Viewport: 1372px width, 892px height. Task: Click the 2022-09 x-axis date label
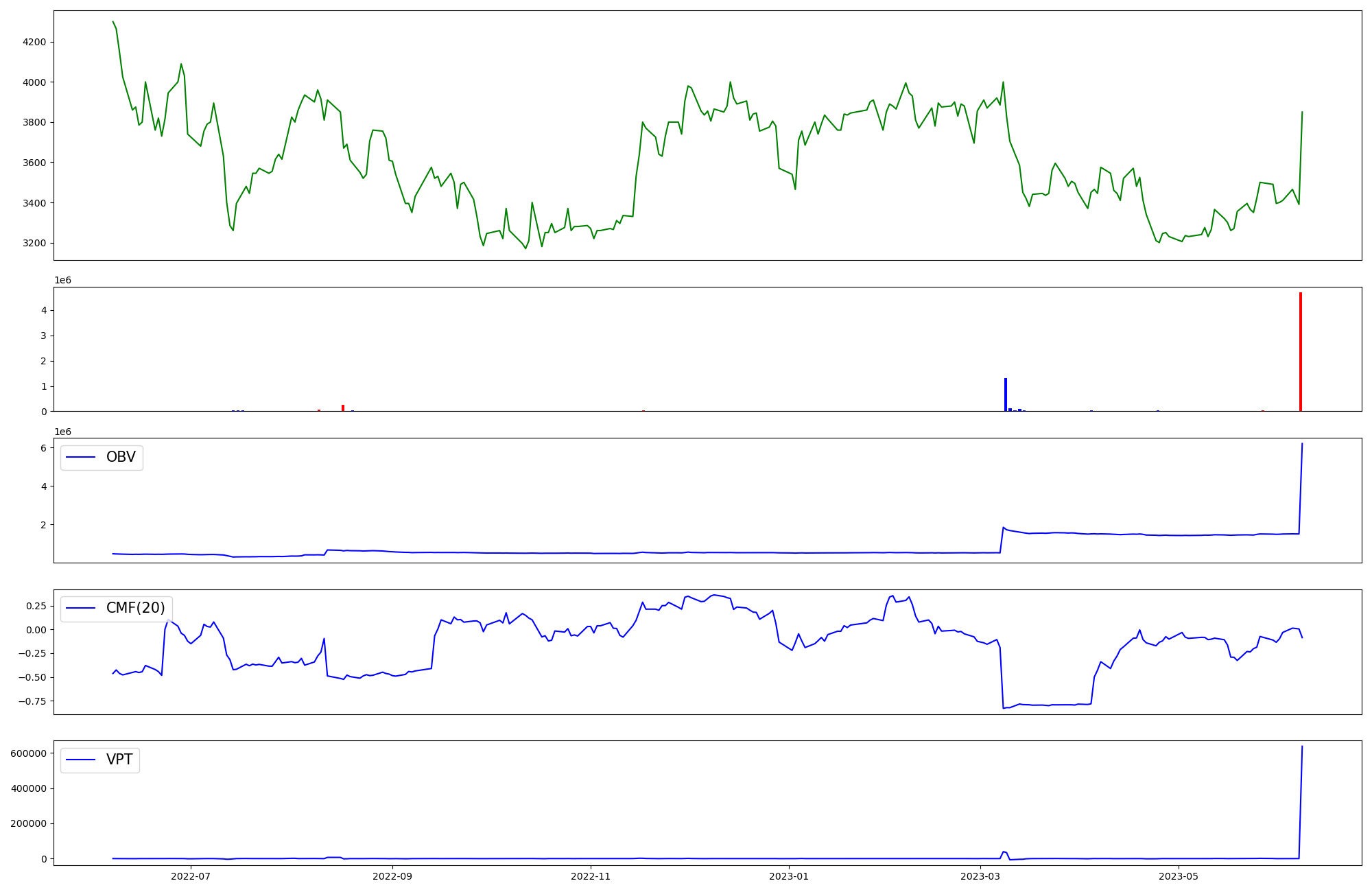pyautogui.click(x=392, y=876)
